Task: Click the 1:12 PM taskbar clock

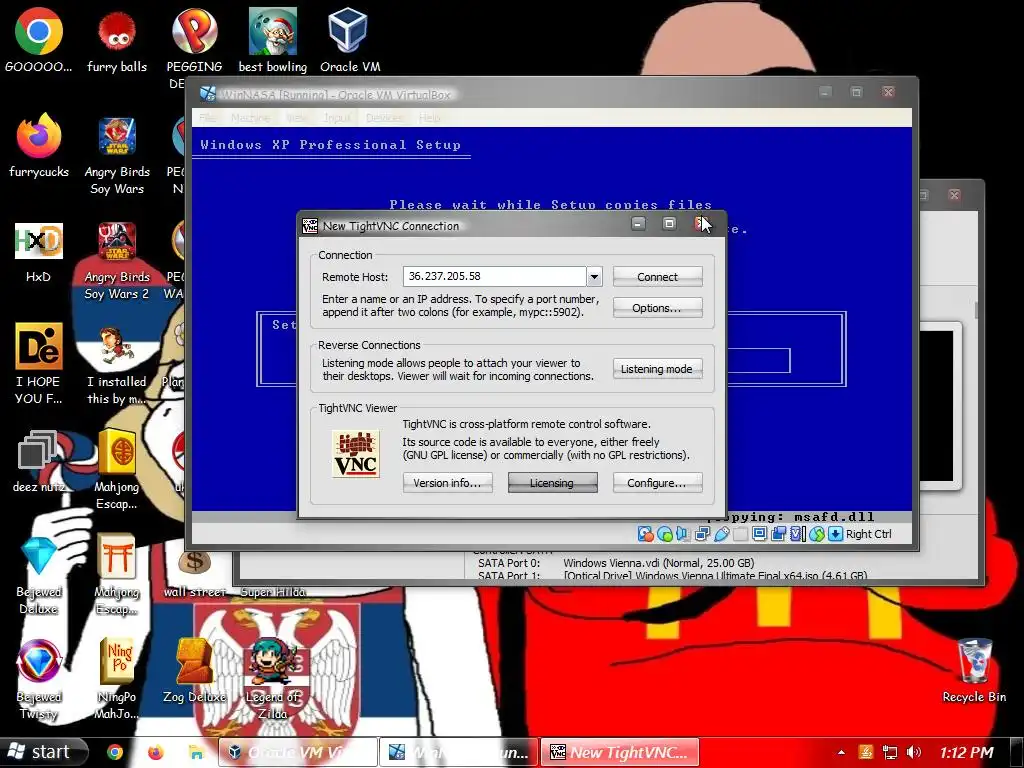Action: pos(967,752)
